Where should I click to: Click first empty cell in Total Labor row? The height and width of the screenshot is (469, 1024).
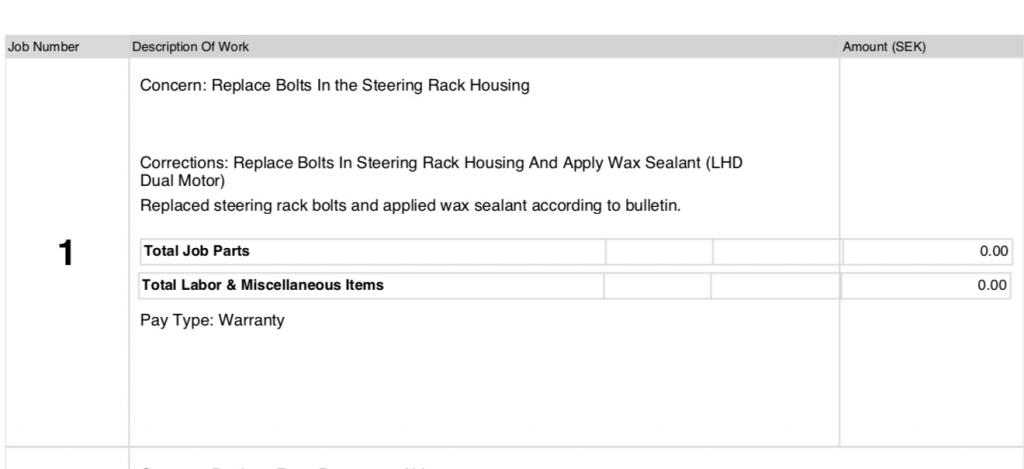coord(657,286)
